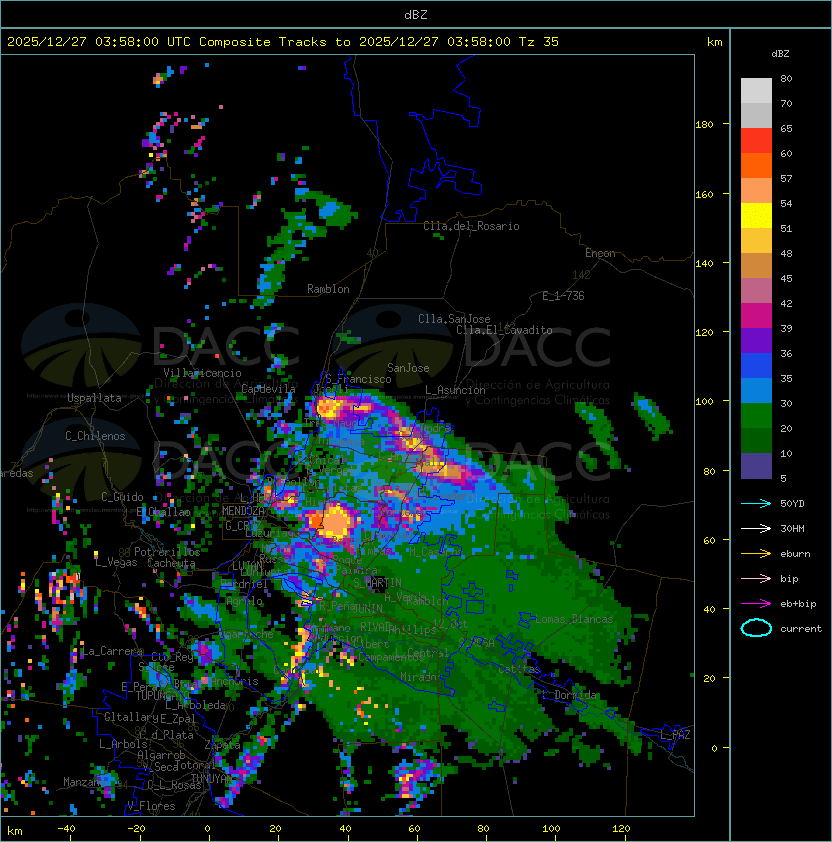Click the 'dBZ' title at the top center
Viewport: 832px width, 842px height.
[x=416, y=15]
